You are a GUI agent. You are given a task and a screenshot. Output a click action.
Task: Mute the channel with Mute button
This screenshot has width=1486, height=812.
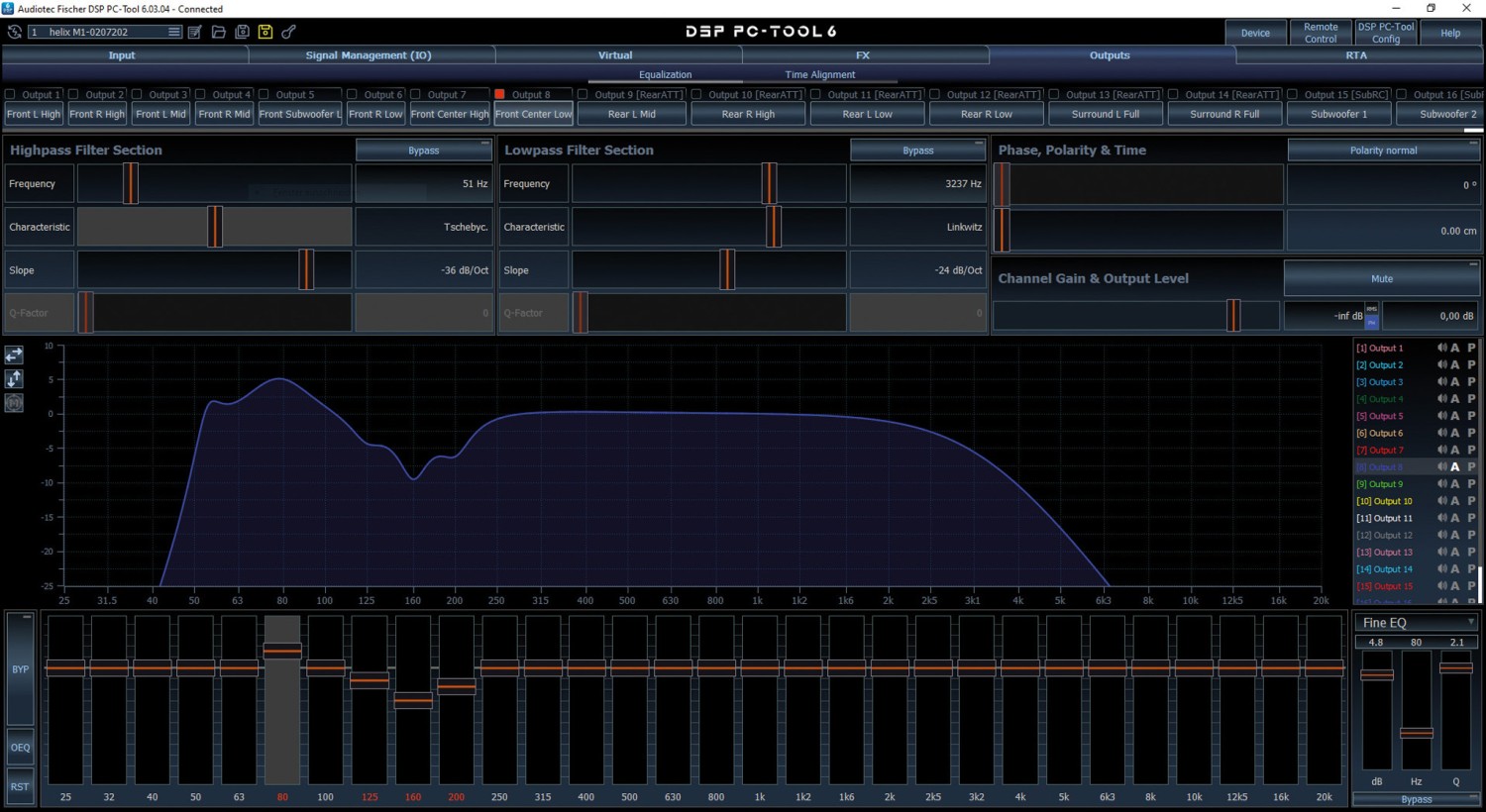click(x=1382, y=278)
